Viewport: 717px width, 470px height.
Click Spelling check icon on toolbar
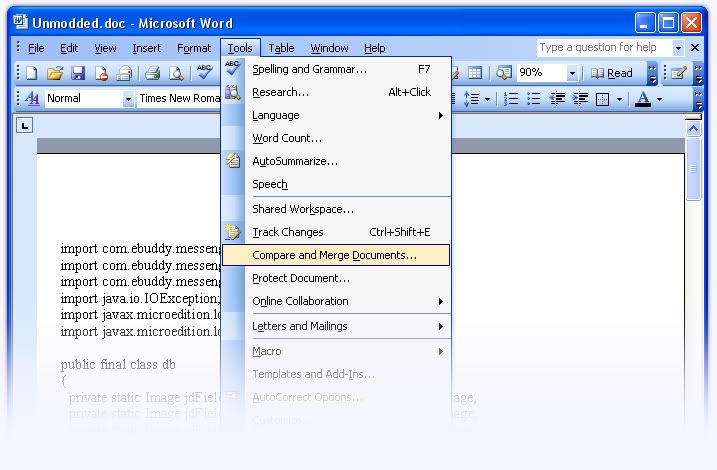tap(204, 72)
